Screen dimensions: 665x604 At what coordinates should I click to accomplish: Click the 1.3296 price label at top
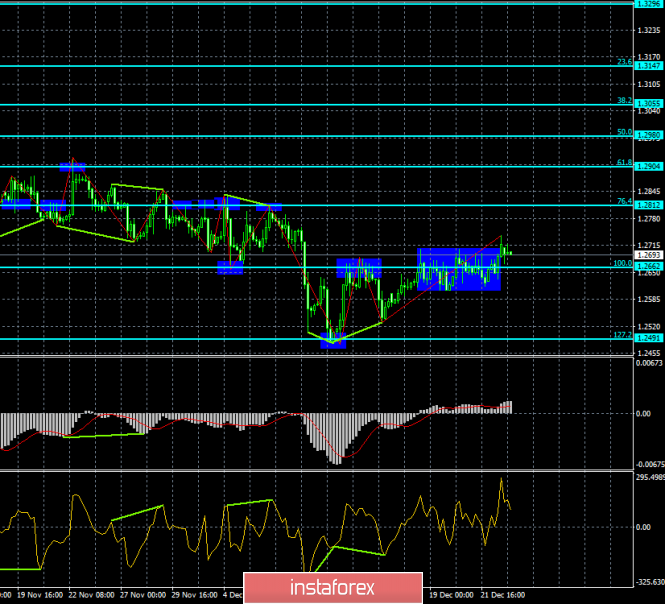point(648,4)
